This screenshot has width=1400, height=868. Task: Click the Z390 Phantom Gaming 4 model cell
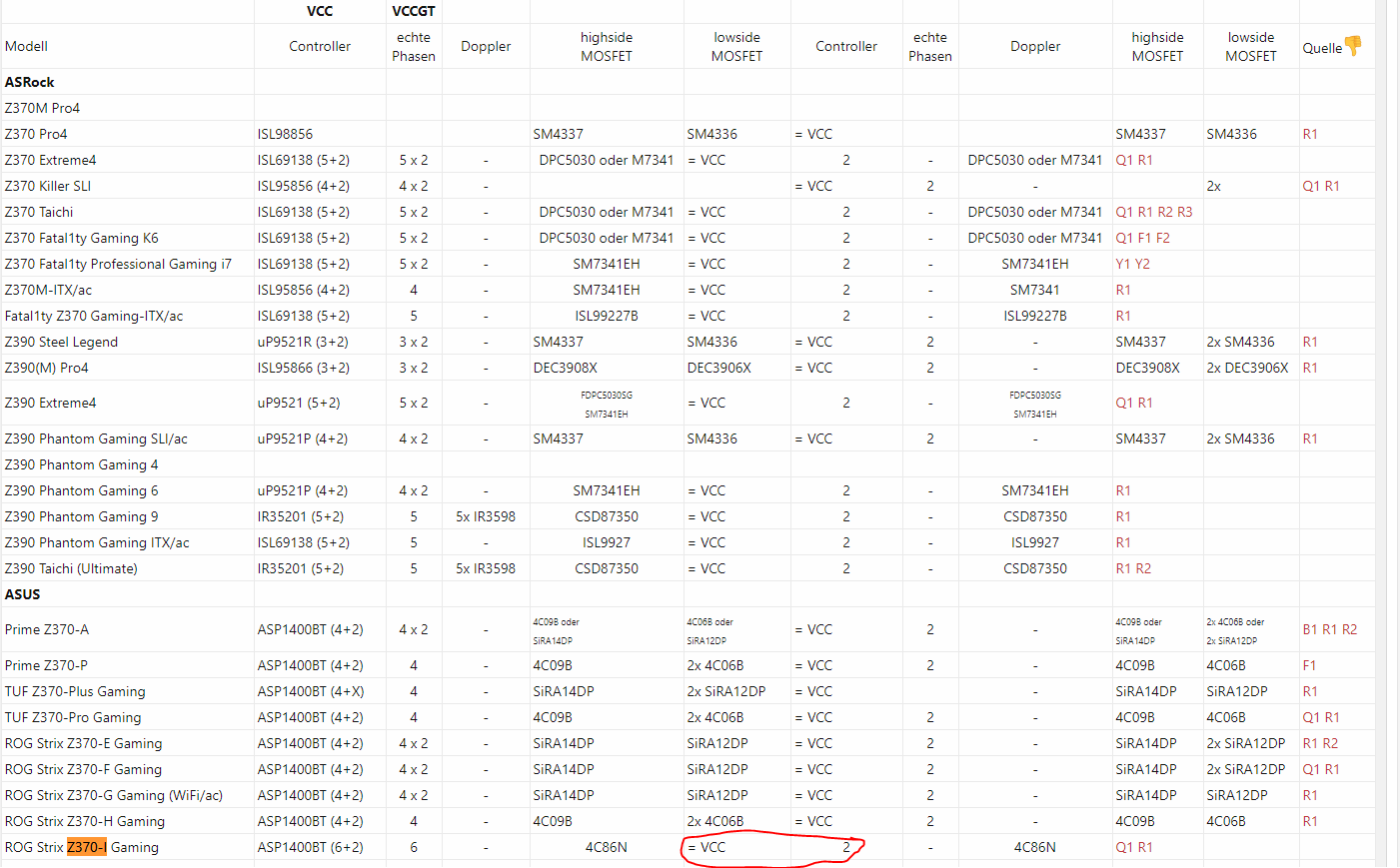(127, 464)
